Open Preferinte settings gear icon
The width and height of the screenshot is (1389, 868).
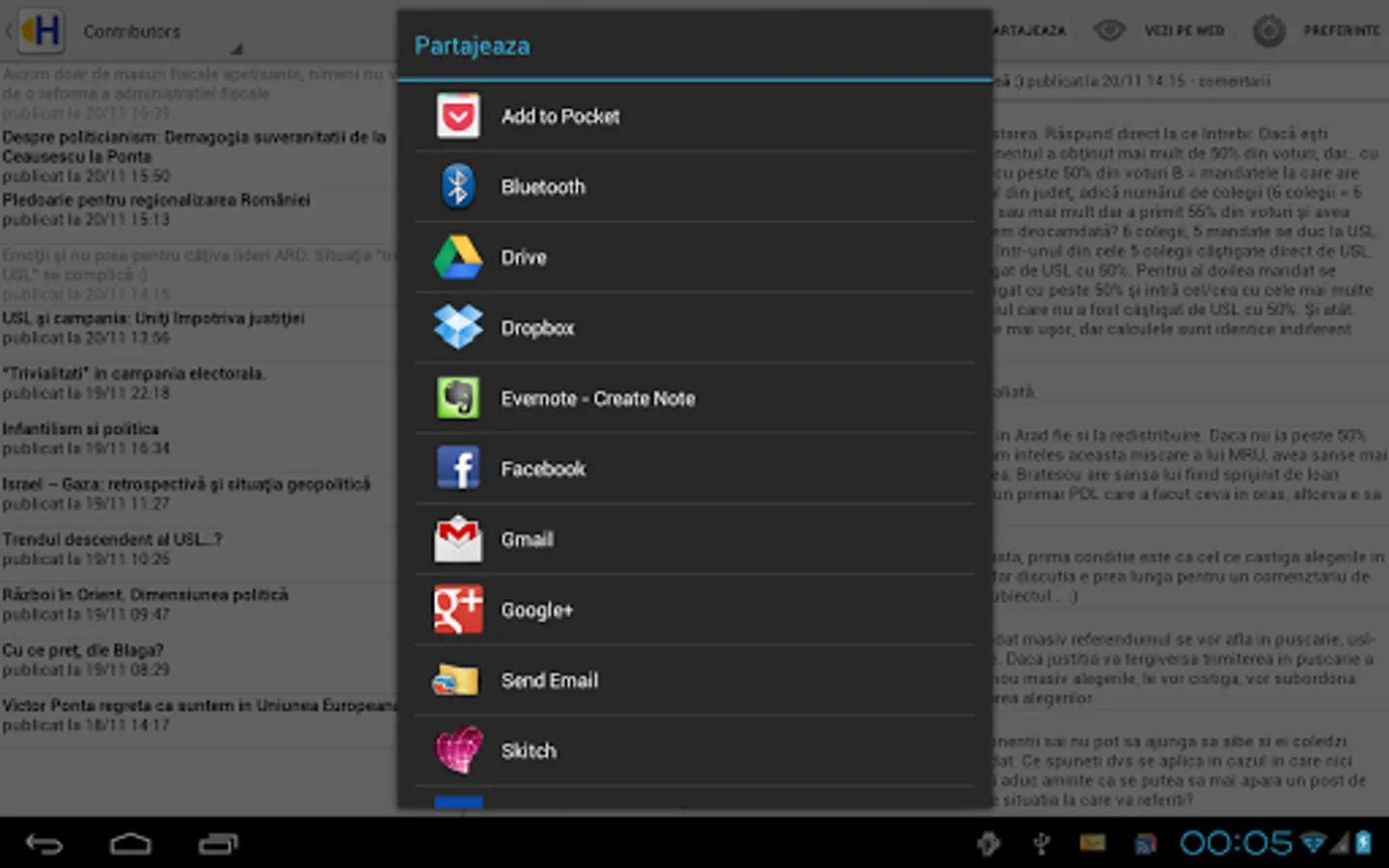[x=1268, y=31]
